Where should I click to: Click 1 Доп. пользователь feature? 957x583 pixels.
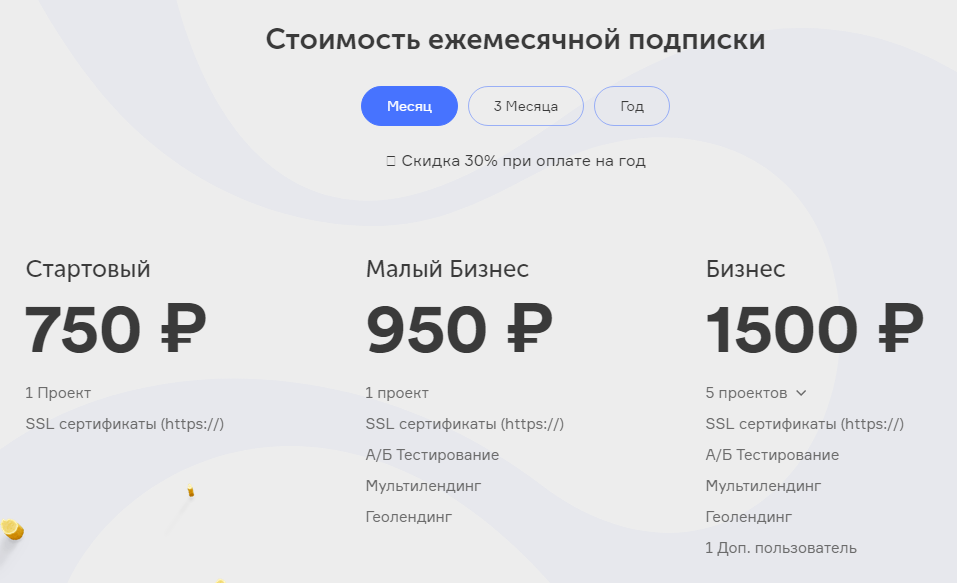click(x=780, y=548)
